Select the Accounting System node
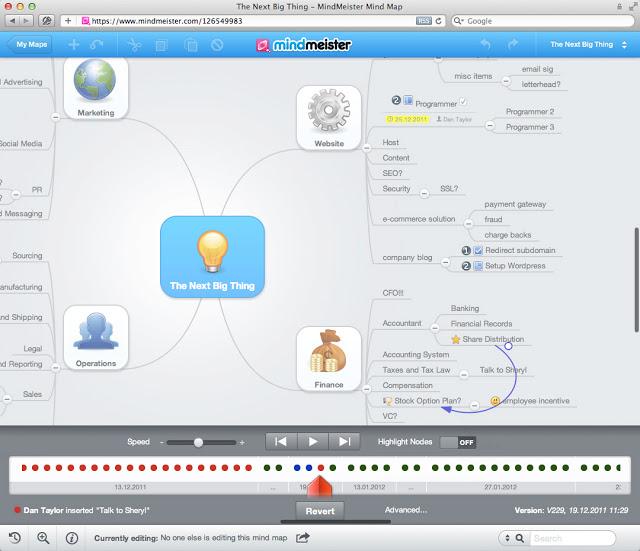This screenshot has width=640, height=551. tap(416, 355)
